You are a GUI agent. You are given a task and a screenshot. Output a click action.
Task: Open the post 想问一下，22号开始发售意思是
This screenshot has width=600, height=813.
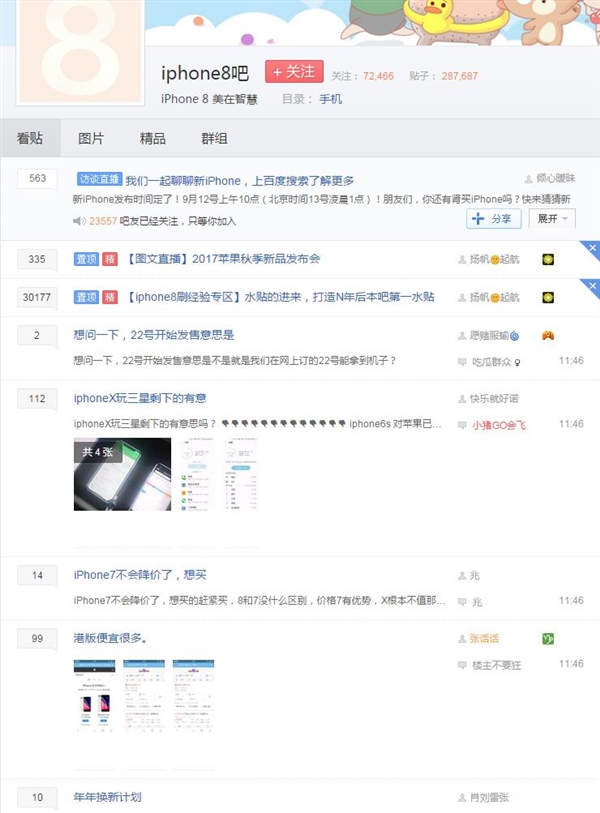click(x=154, y=335)
